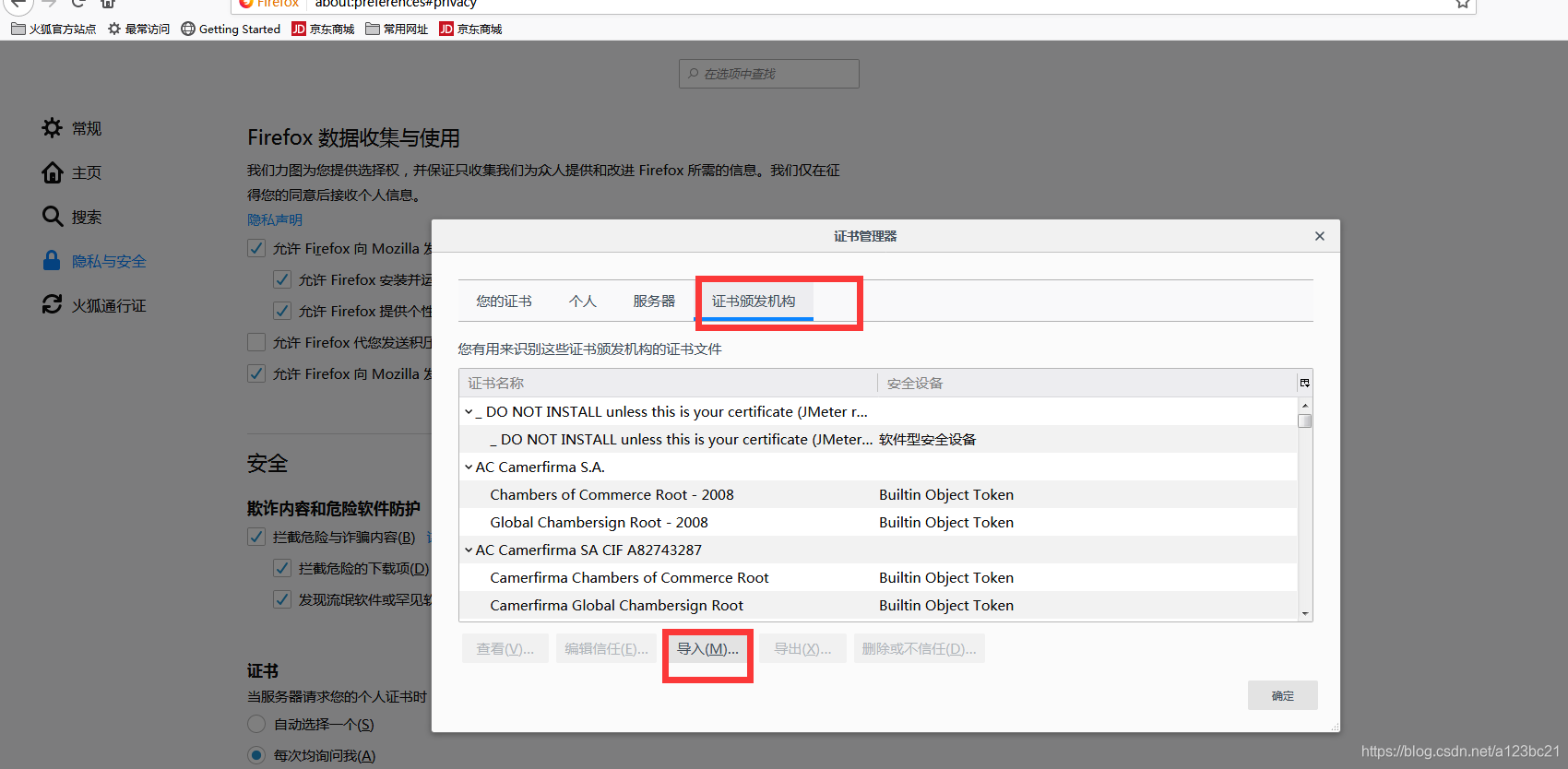Screen dimensions: 1568x769
Task: Select 每次均询问我(A) radio button
Action: pyautogui.click(x=256, y=755)
